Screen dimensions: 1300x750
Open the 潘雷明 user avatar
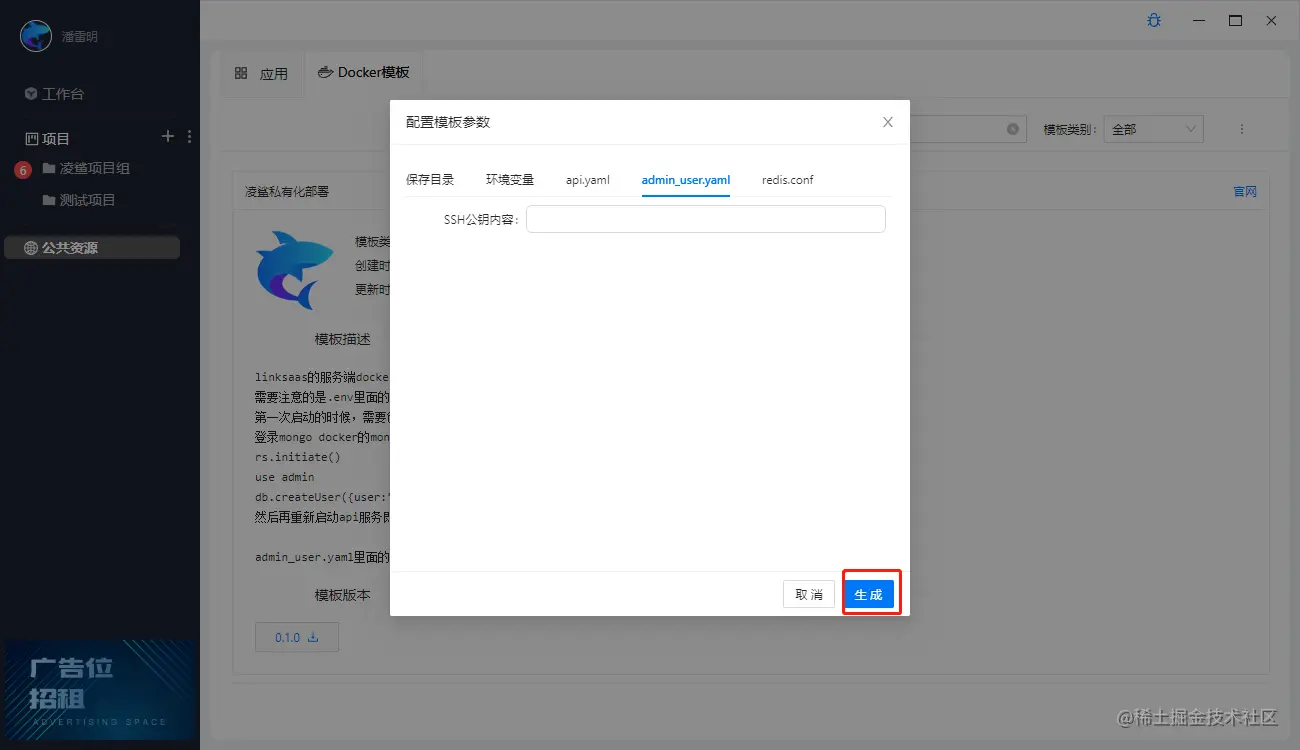(x=35, y=35)
